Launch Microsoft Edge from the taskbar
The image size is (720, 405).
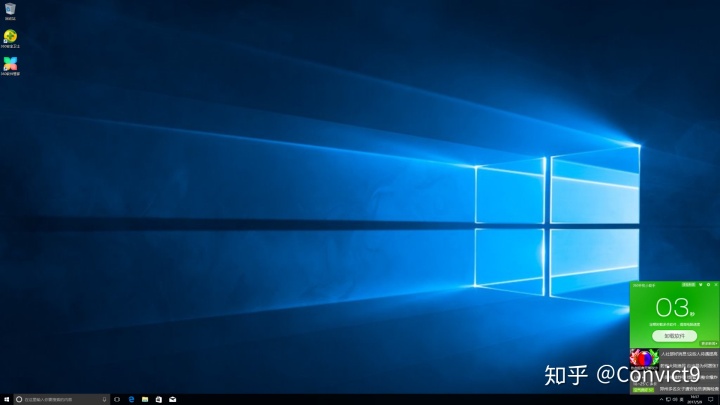point(131,399)
